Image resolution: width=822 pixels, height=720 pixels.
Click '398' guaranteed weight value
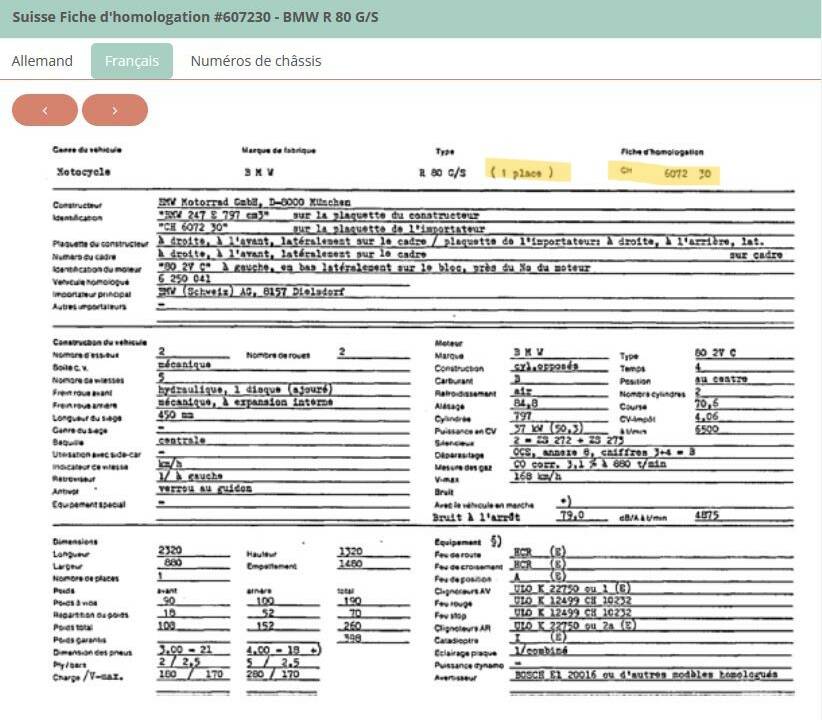pos(352,638)
